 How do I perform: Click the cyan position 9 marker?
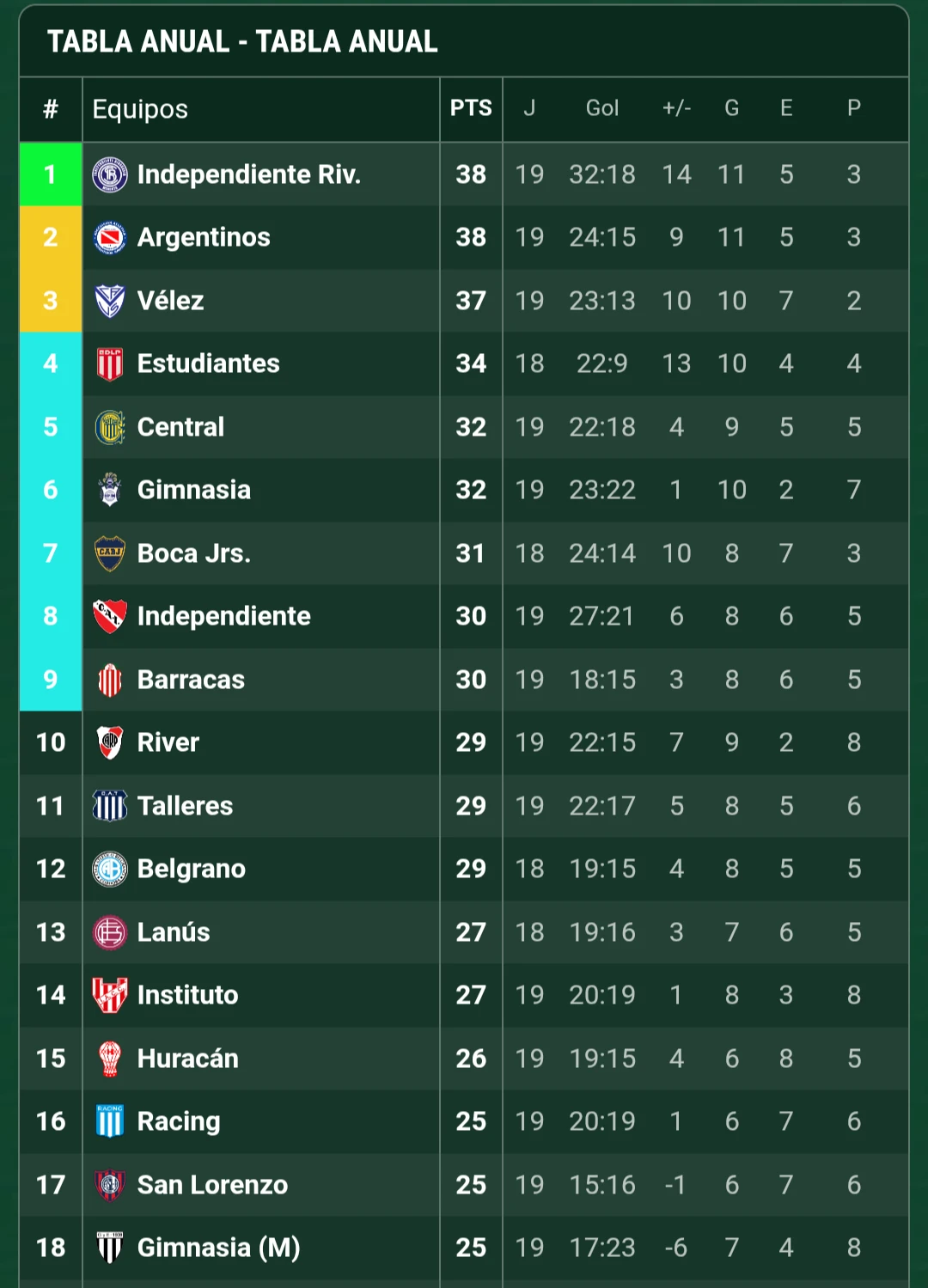coord(51,680)
